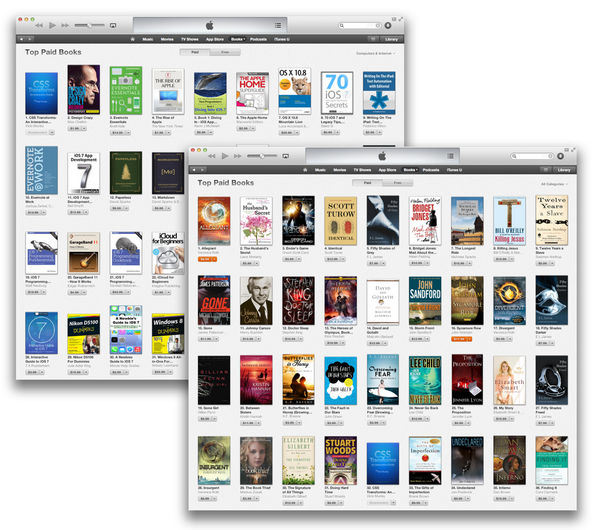Click the fast-forward icon in the back iTunes window
599x530 pixels.
[x=65, y=25]
